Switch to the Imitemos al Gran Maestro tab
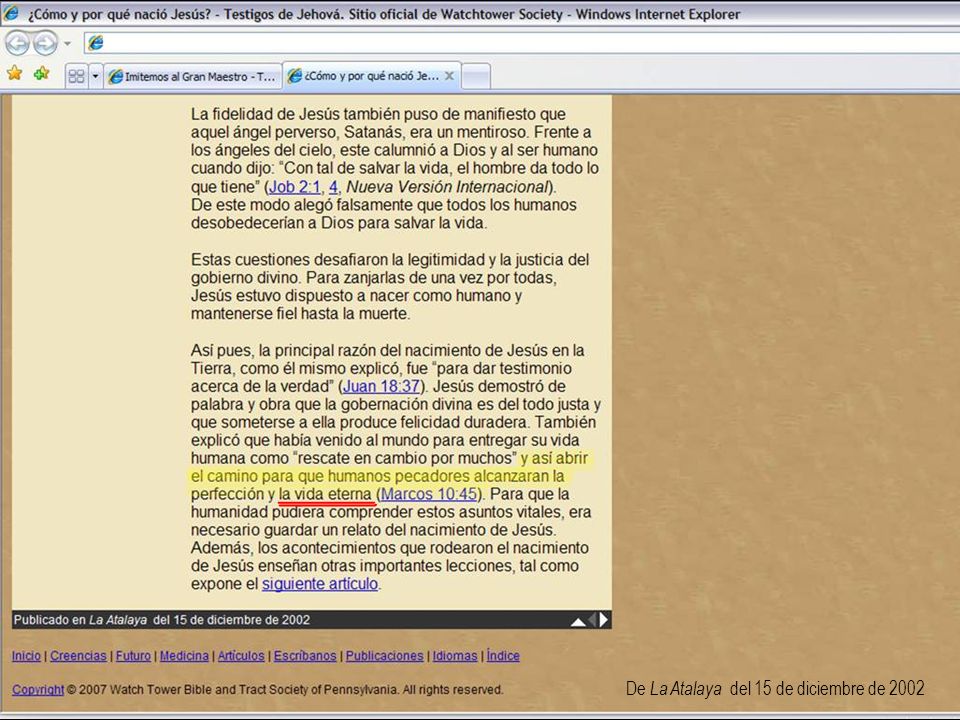Image resolution: width=960 pixels, height=720 pixels. (x=193, y=77)
